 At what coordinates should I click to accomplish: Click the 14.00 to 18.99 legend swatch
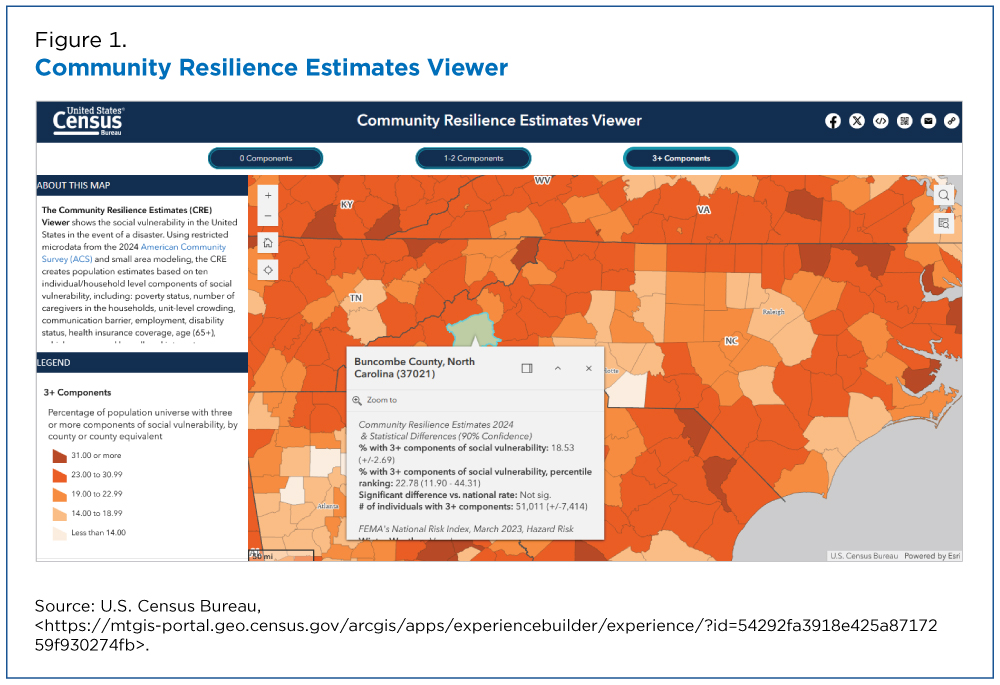(x=59, y=513)
